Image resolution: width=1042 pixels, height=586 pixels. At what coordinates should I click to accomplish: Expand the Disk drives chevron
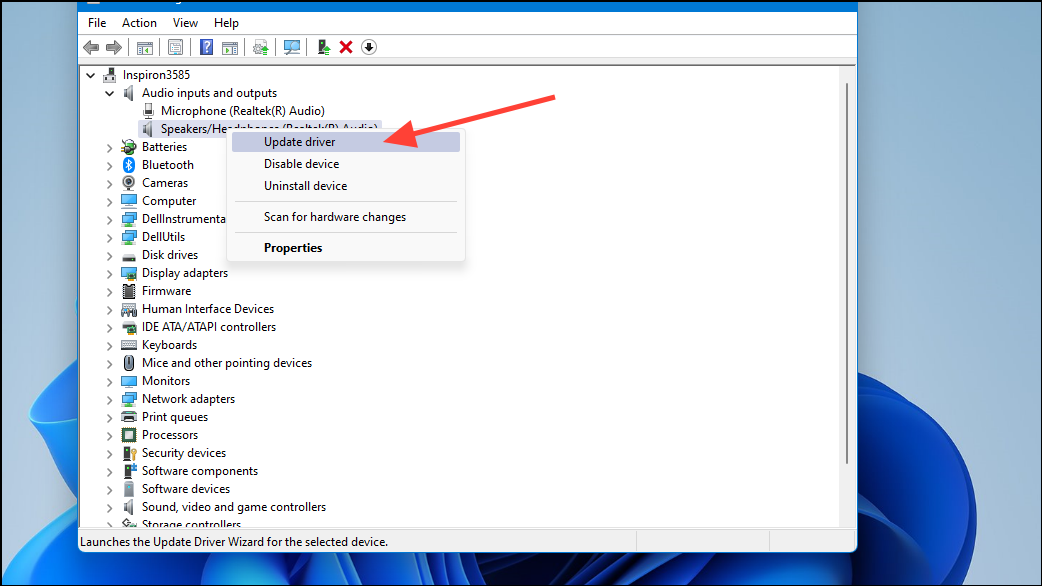(110, 255)
